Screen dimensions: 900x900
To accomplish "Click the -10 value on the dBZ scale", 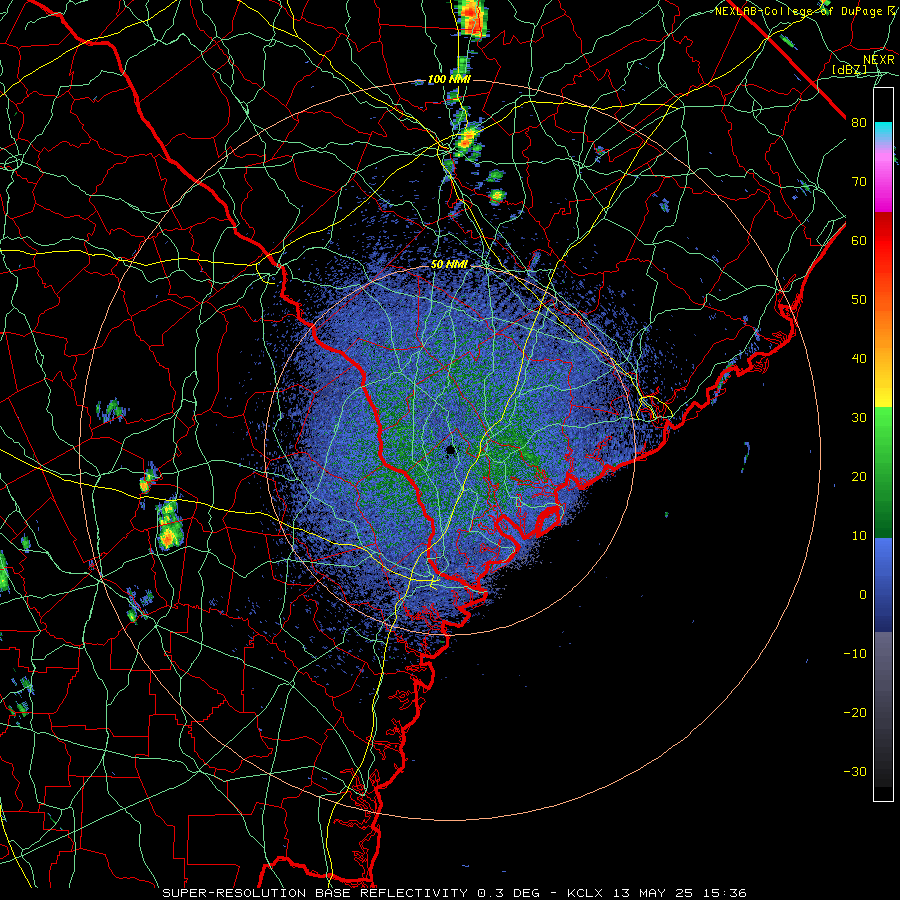I will point(855,653).
